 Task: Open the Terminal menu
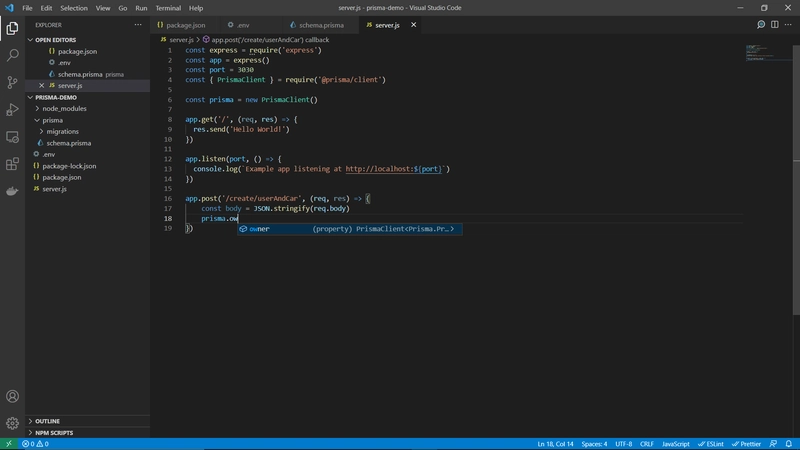pos(168,8)
